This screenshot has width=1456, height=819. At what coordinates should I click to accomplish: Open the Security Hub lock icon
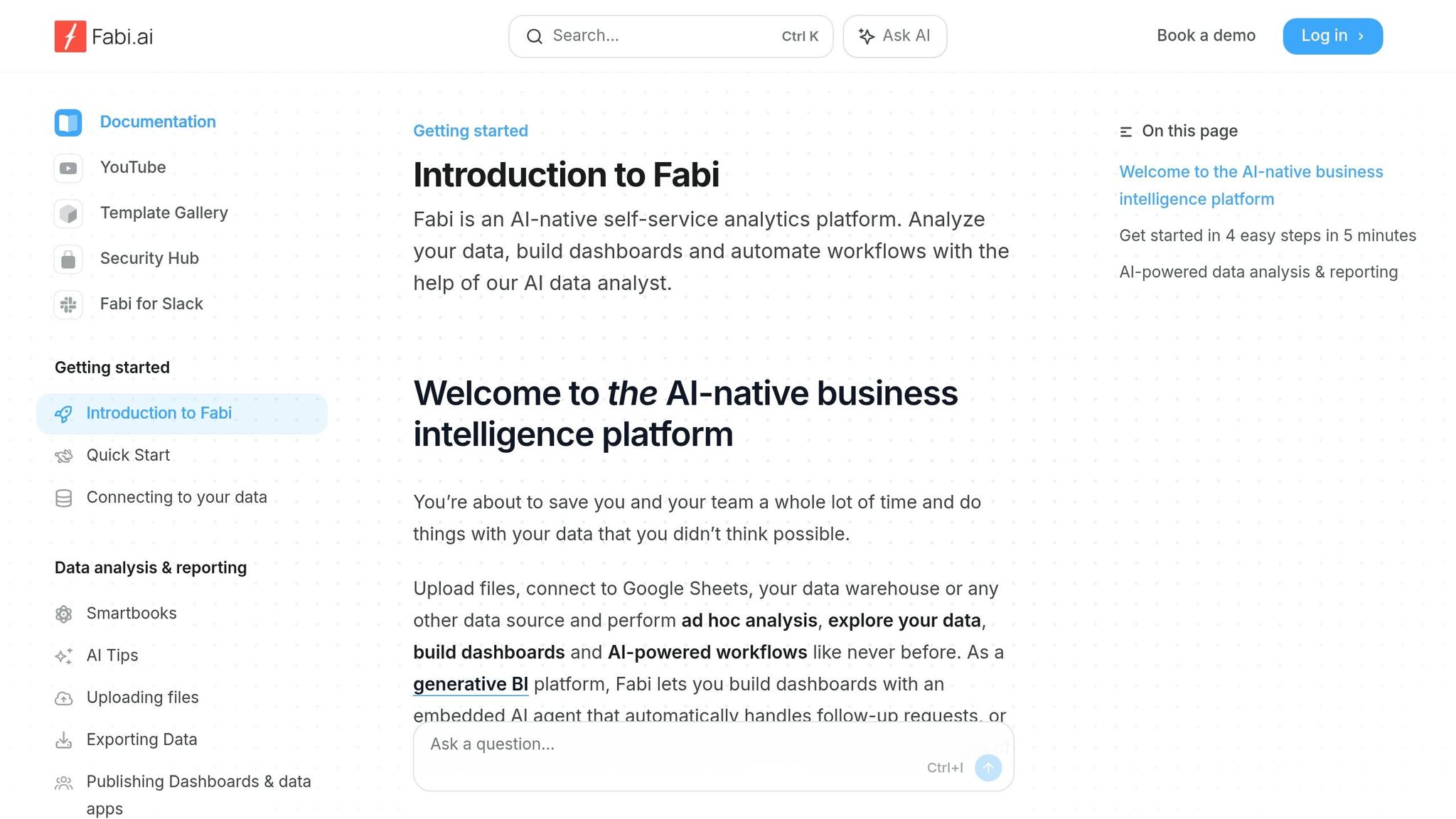(x=68, y=259)
